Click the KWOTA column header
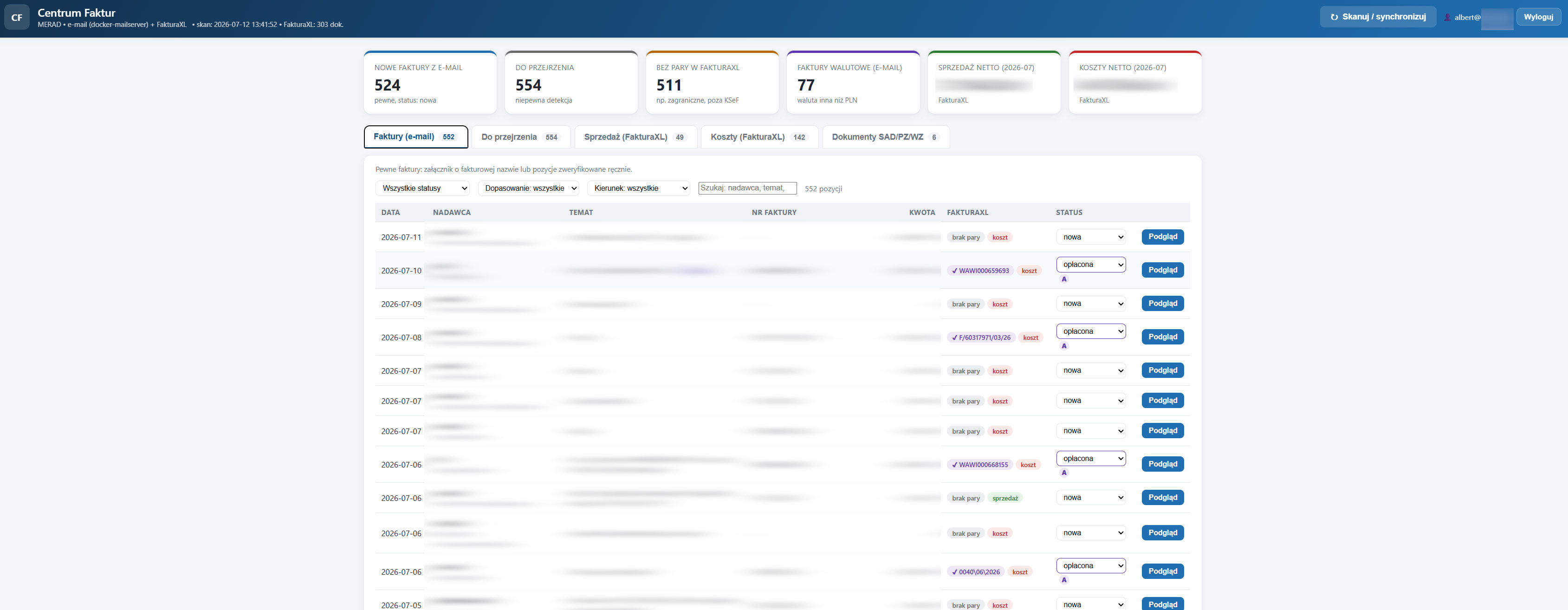This screenshot has width=1568, height=610. 922,213
